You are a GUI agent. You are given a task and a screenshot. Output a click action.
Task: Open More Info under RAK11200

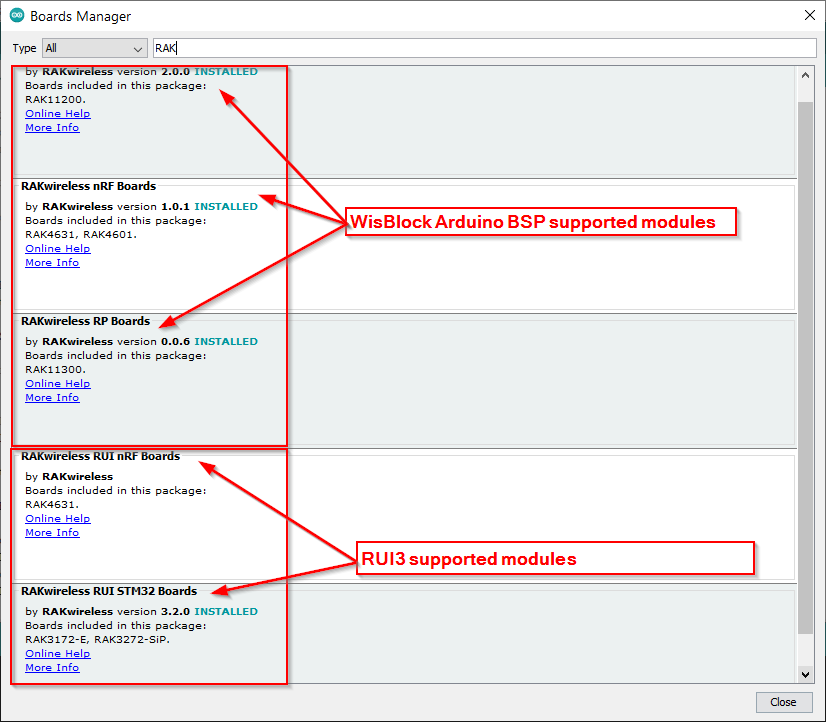click(52, 127)
